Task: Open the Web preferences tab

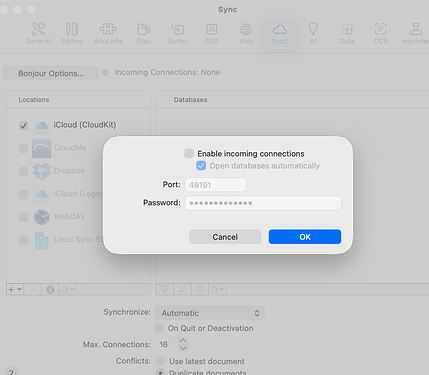Action: click(x=245, y=34)
